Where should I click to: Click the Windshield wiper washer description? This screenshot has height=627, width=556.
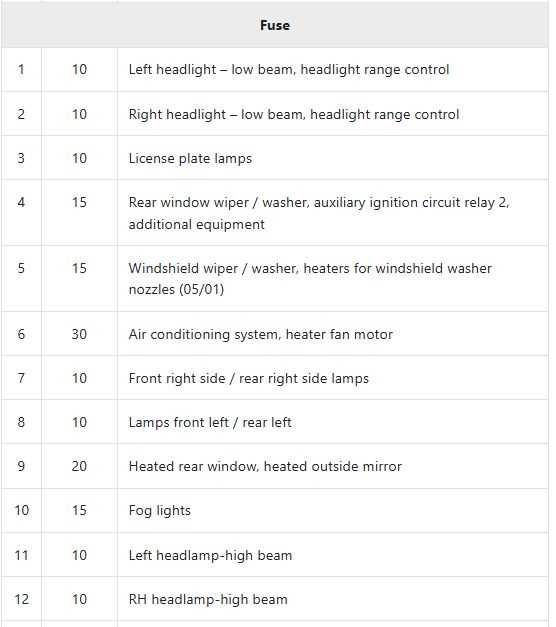(310, 279)
